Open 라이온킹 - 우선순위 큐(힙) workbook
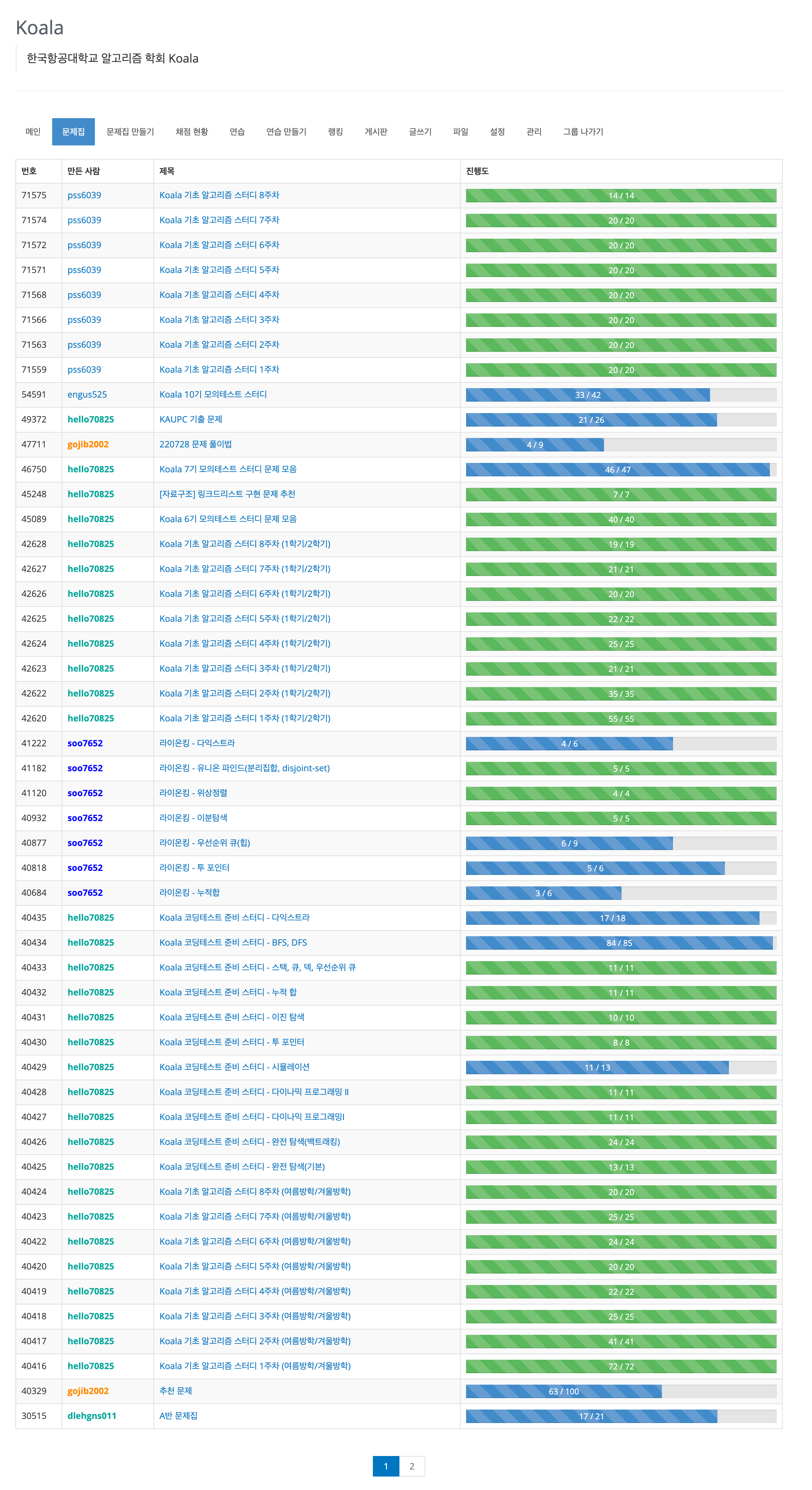Viewport: 812px width, 1490px height. click(205, 843)
